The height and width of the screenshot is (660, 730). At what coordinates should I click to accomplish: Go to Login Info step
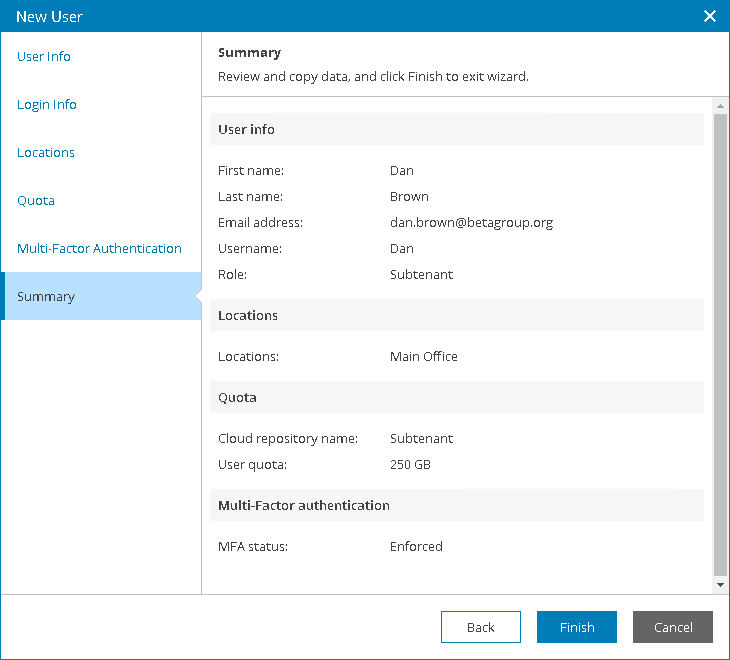coord(47,105)
